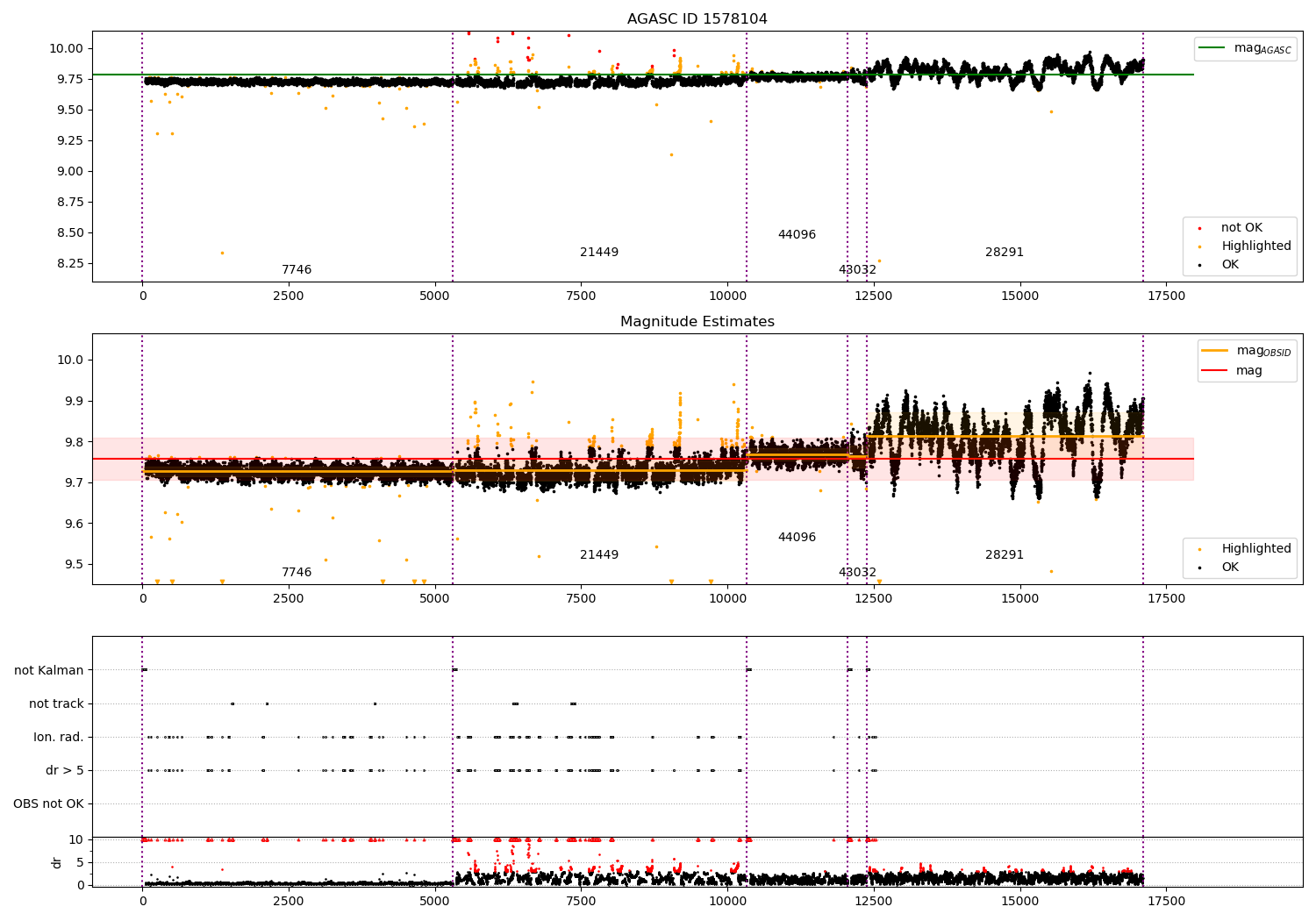Click "OK" label in Magnitude Estimates legend

pyautogui.click(x=1230, y=568)
